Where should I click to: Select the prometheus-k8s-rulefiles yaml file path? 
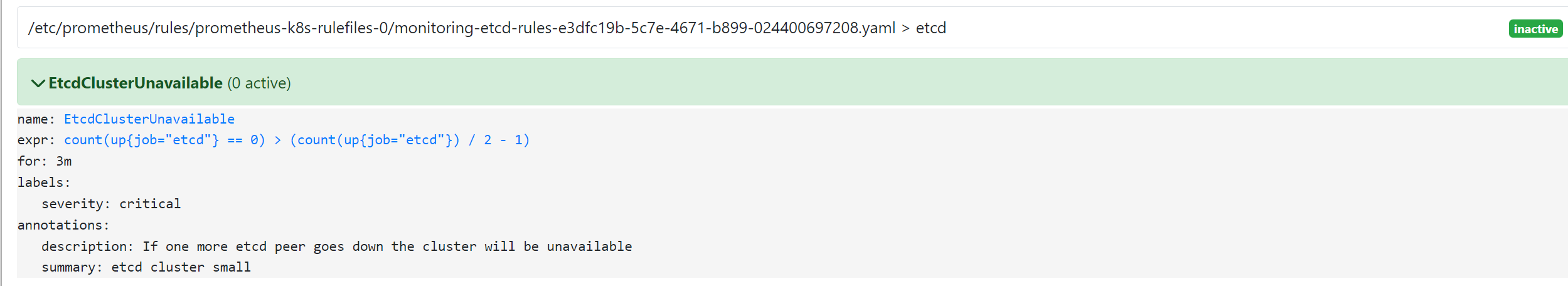(x=462, y=28)
